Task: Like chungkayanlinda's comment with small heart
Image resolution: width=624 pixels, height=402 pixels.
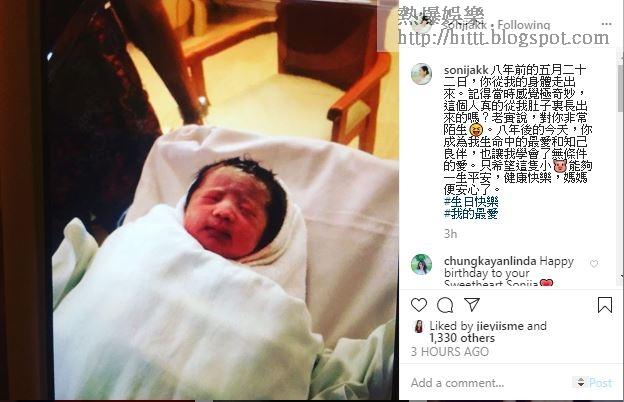Action: coord(594,263)
